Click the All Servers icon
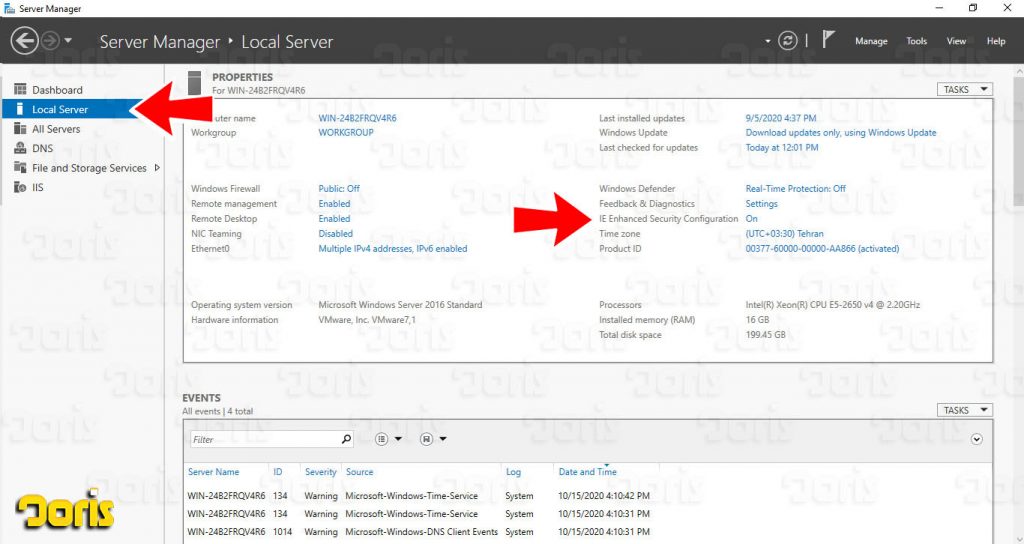The width and height of the screenshot is (1024, 544). [20, 129]
